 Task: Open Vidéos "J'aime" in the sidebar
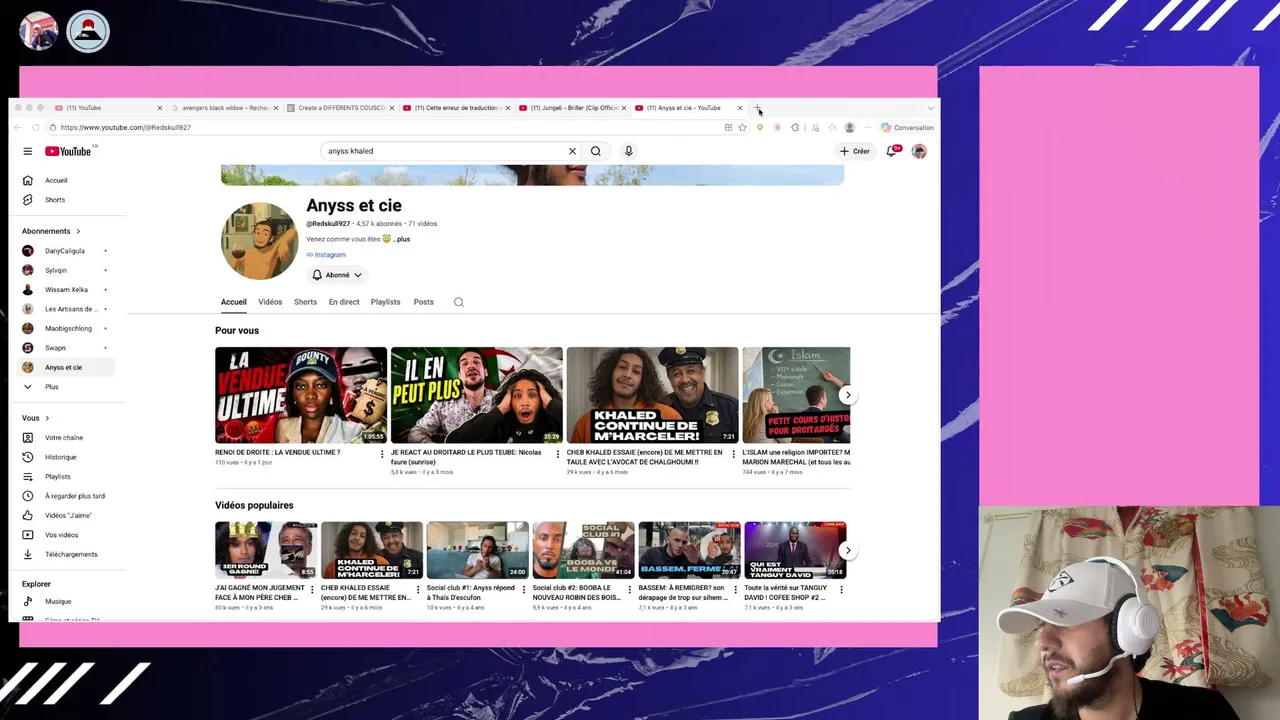(x=68, y=515)
